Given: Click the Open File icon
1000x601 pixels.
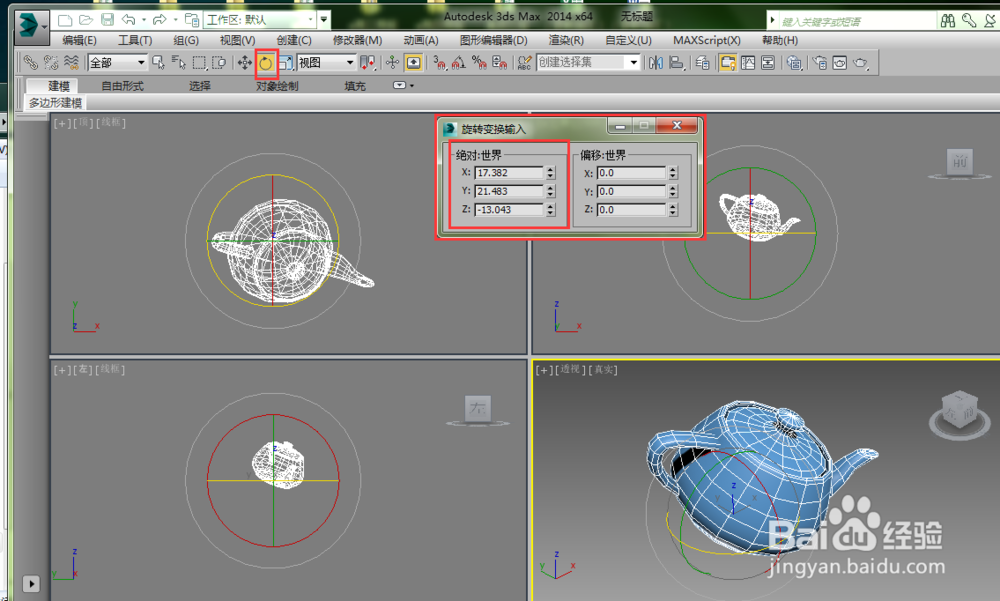Looking at the screenshot, I should pyautogui.click(x=85, y=20).
